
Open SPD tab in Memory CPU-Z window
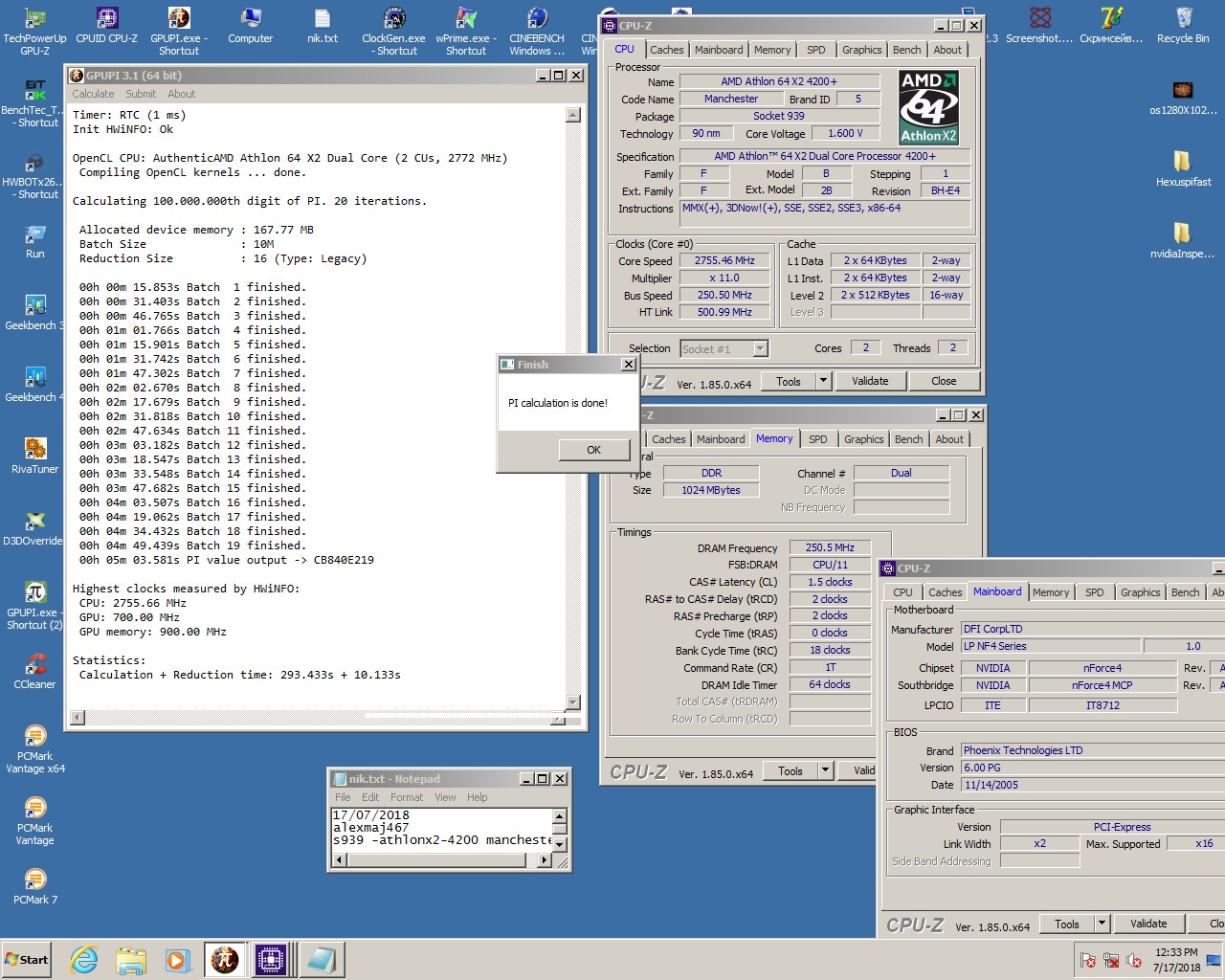pos(817,439)
